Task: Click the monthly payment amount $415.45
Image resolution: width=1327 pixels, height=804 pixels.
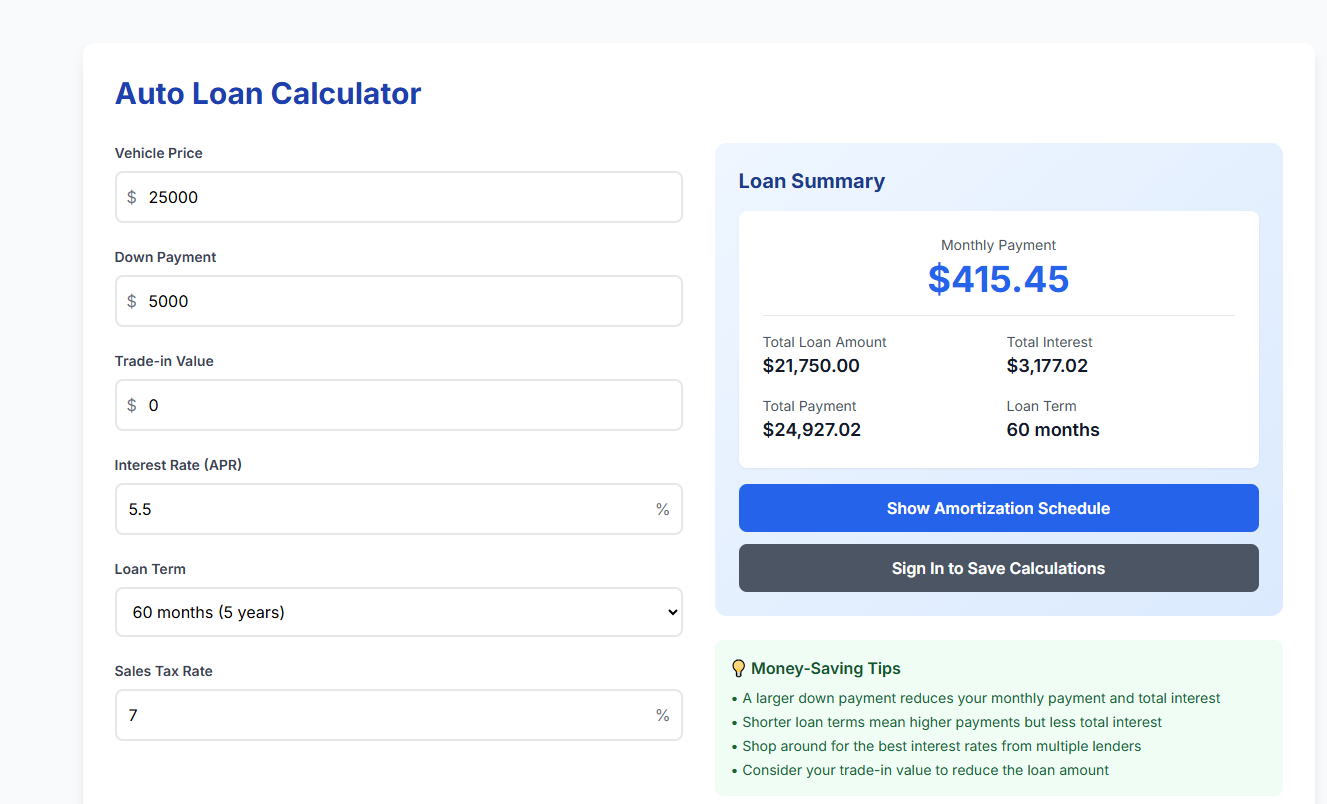Action: click(998, 279)
